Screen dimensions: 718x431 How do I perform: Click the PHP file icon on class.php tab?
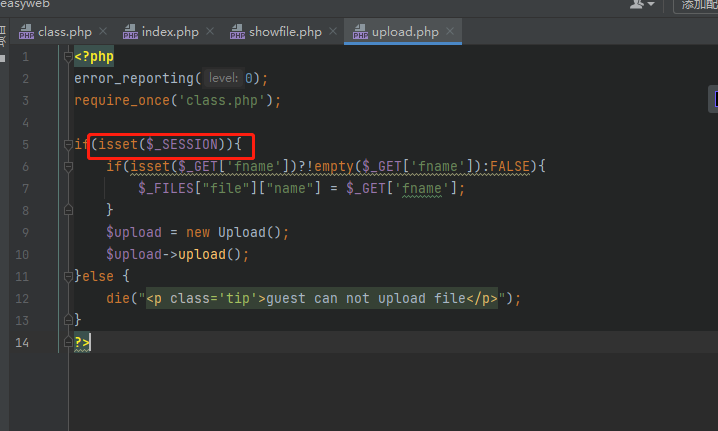pyautogui.click(x=26, y=32)
